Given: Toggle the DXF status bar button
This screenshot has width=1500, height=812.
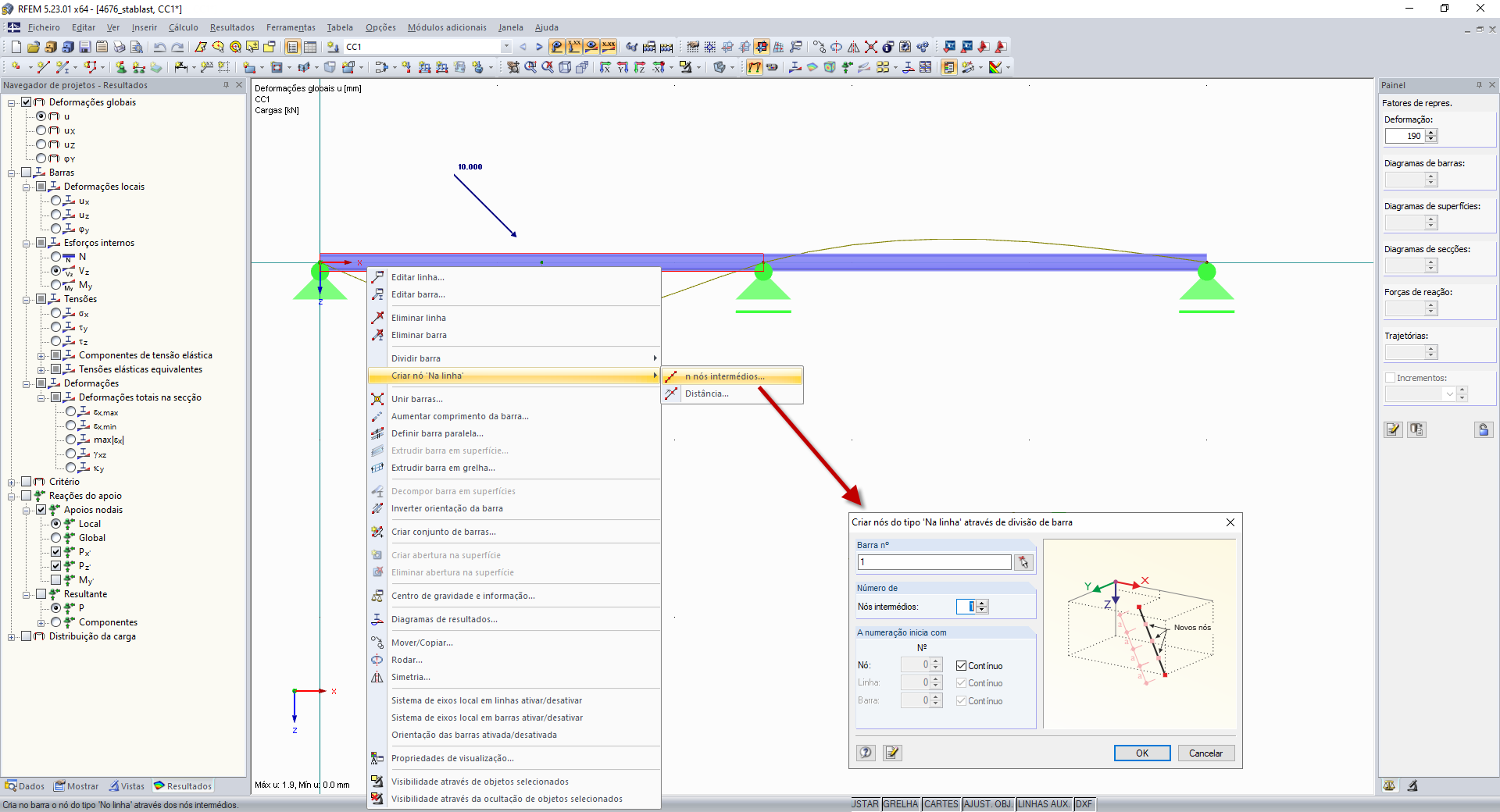Looking at the screenshot, I should (1084, 804).
